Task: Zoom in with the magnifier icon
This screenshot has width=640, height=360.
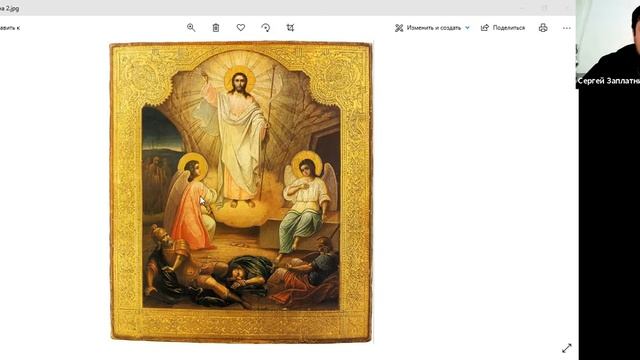Action: [191, 28]
